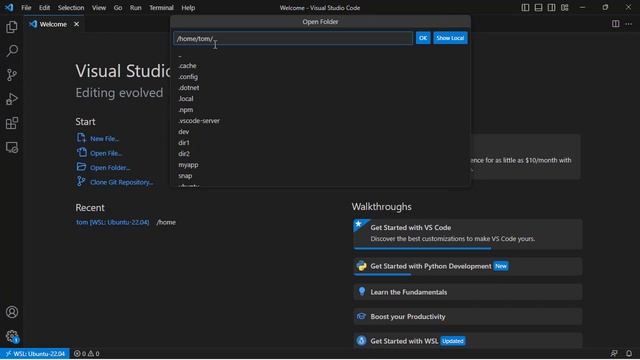Open the Go menu
The width and height of the screenshot is (640, 360).
pyautogui.click(x=118, y=8)
